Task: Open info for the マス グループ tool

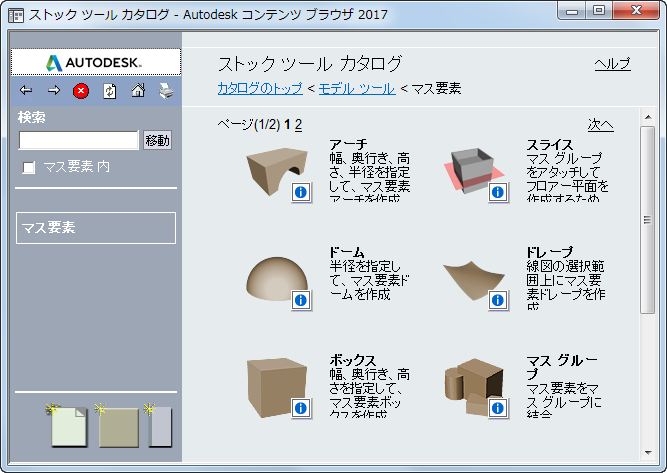Action: pos(498,408)
